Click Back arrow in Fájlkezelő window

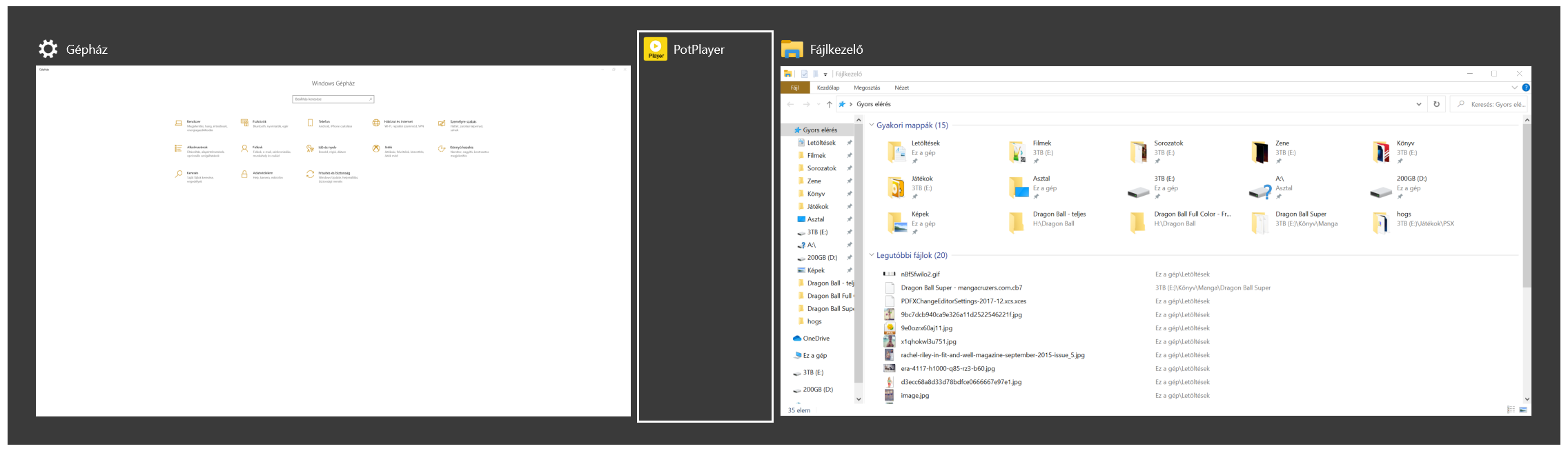point(790,104)
